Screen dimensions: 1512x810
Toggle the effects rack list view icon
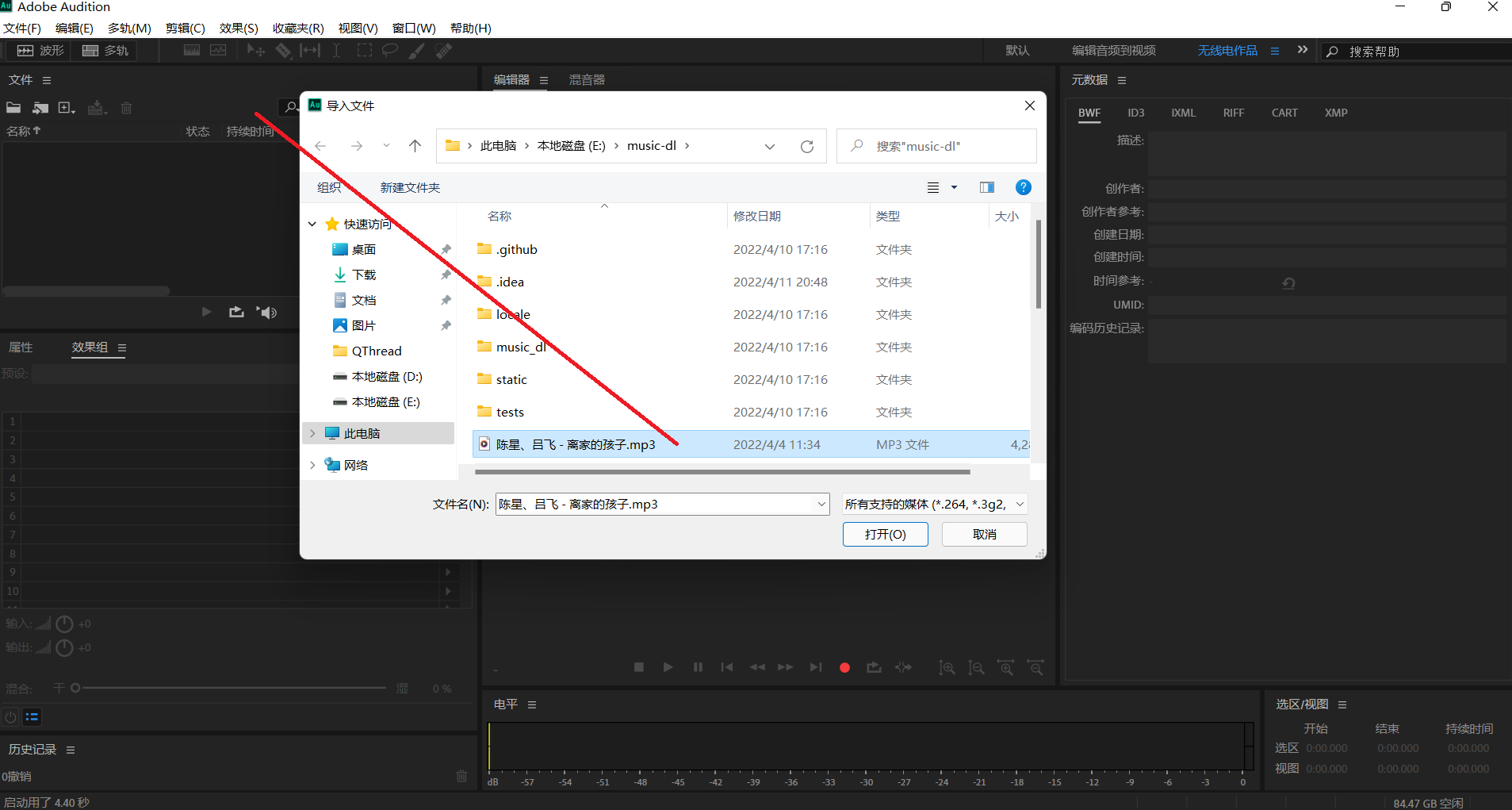click(x=31, y=717)
